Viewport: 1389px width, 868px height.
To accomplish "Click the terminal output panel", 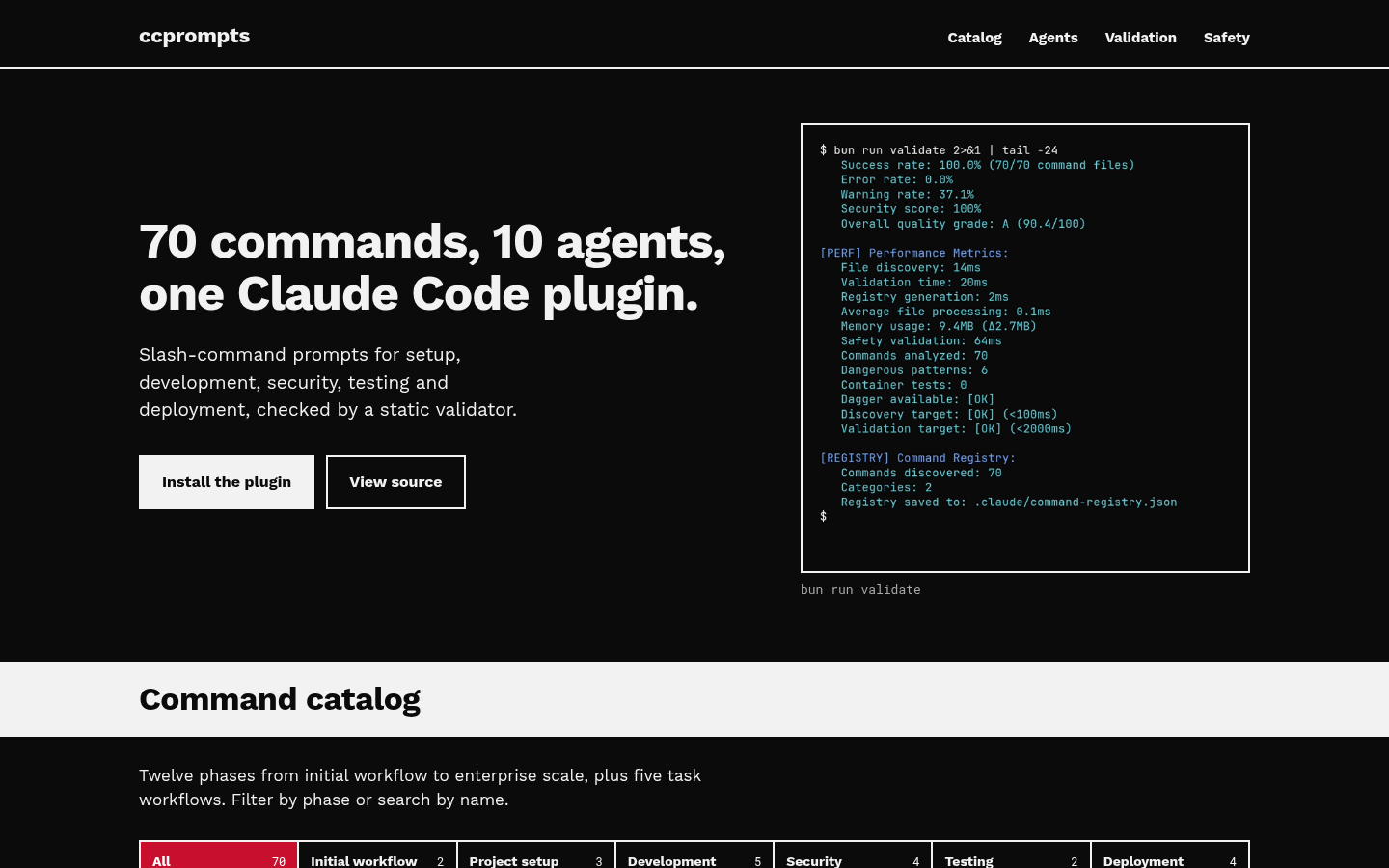I will (x=1025, y=348).
